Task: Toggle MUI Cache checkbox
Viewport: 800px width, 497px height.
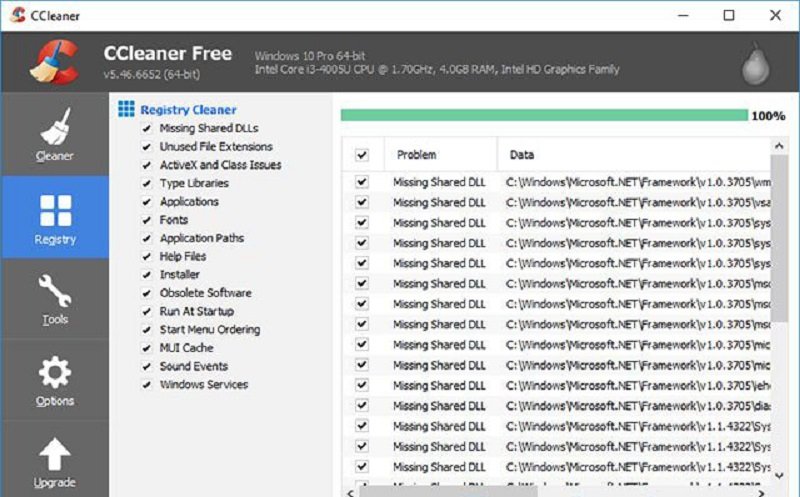Action: pyautogui.click(x=147, y=349)
